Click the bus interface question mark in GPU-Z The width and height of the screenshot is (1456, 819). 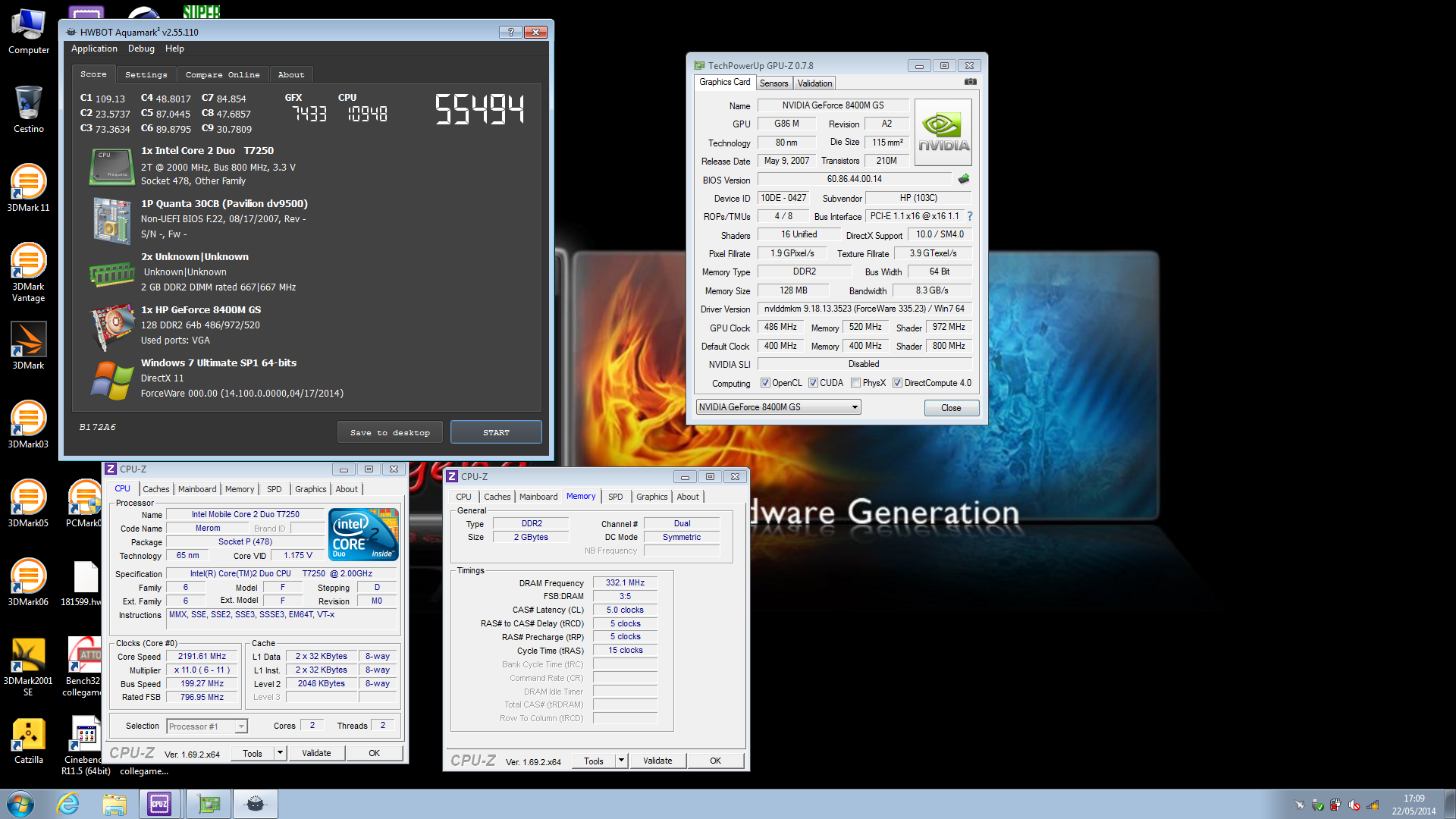[970, 216]
